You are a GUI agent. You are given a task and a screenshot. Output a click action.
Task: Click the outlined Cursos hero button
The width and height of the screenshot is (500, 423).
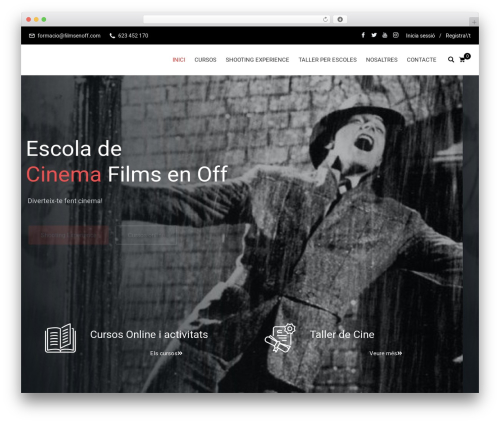tap(146, 235)
